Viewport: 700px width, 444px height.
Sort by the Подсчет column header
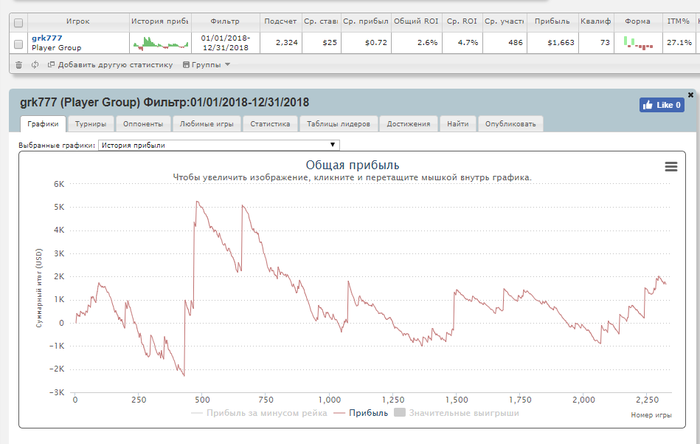280,21
